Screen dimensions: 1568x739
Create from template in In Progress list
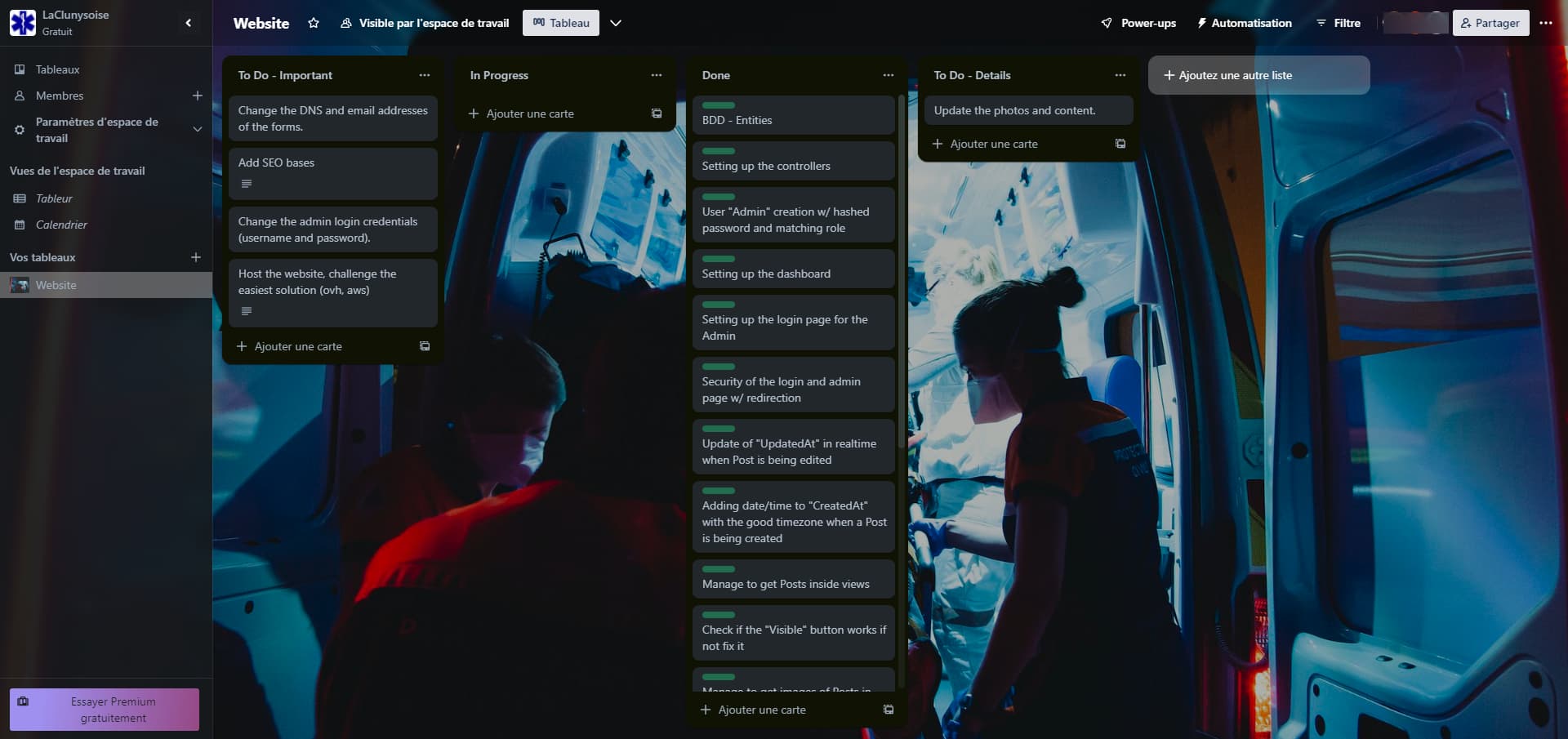click(x=657, y=114)
